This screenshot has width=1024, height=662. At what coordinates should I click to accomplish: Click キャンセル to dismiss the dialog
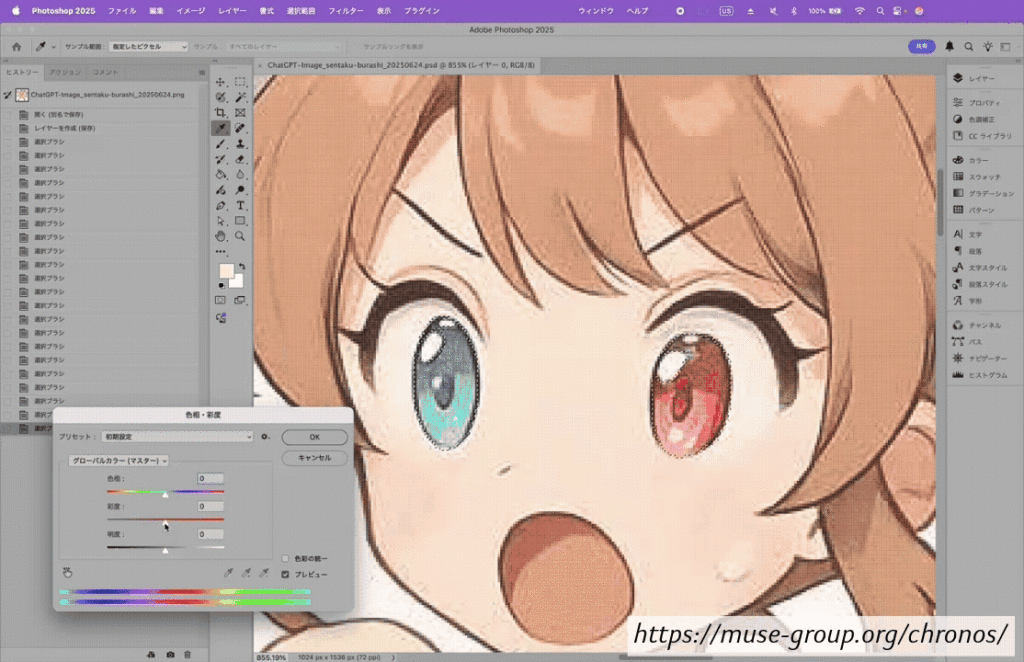click(x=314, y=458)
